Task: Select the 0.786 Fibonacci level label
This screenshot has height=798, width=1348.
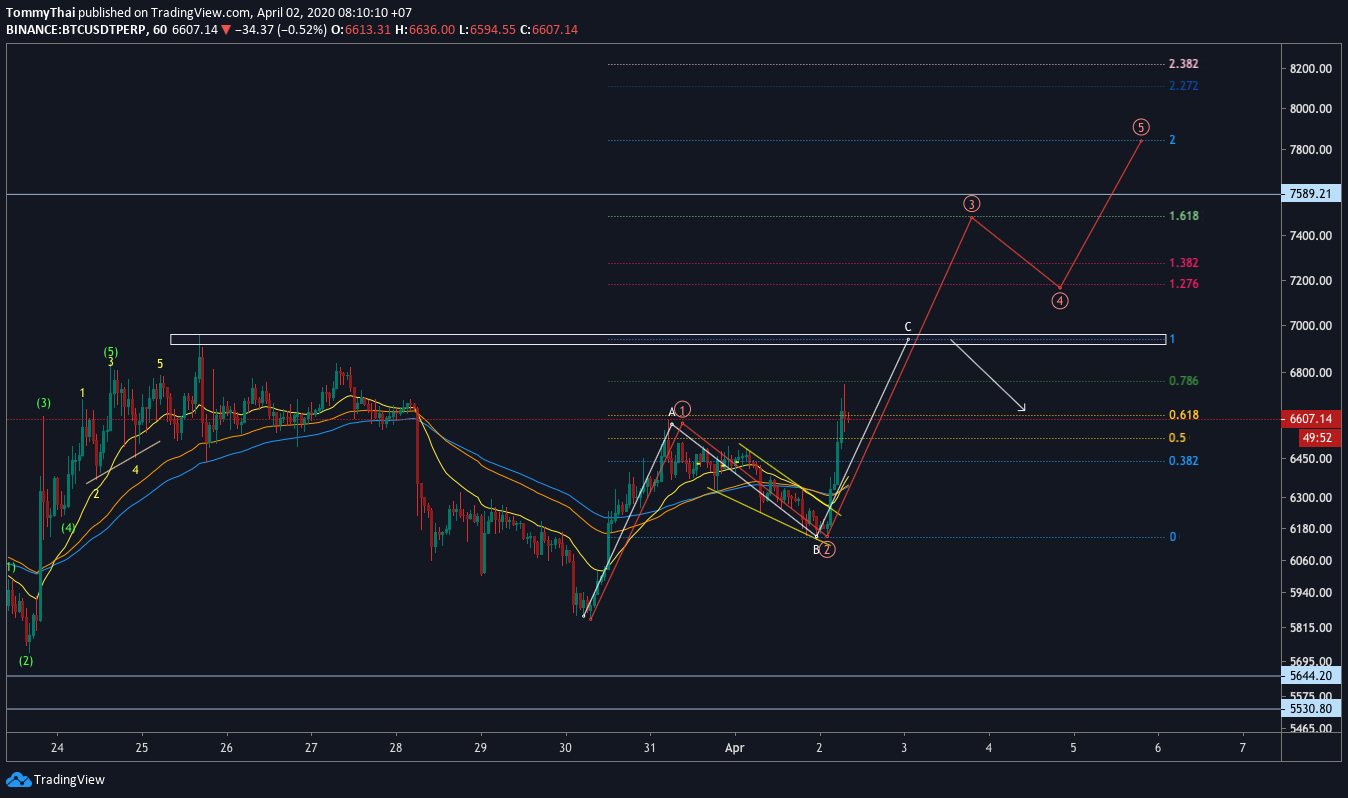Action: [x=1184, y=381]
